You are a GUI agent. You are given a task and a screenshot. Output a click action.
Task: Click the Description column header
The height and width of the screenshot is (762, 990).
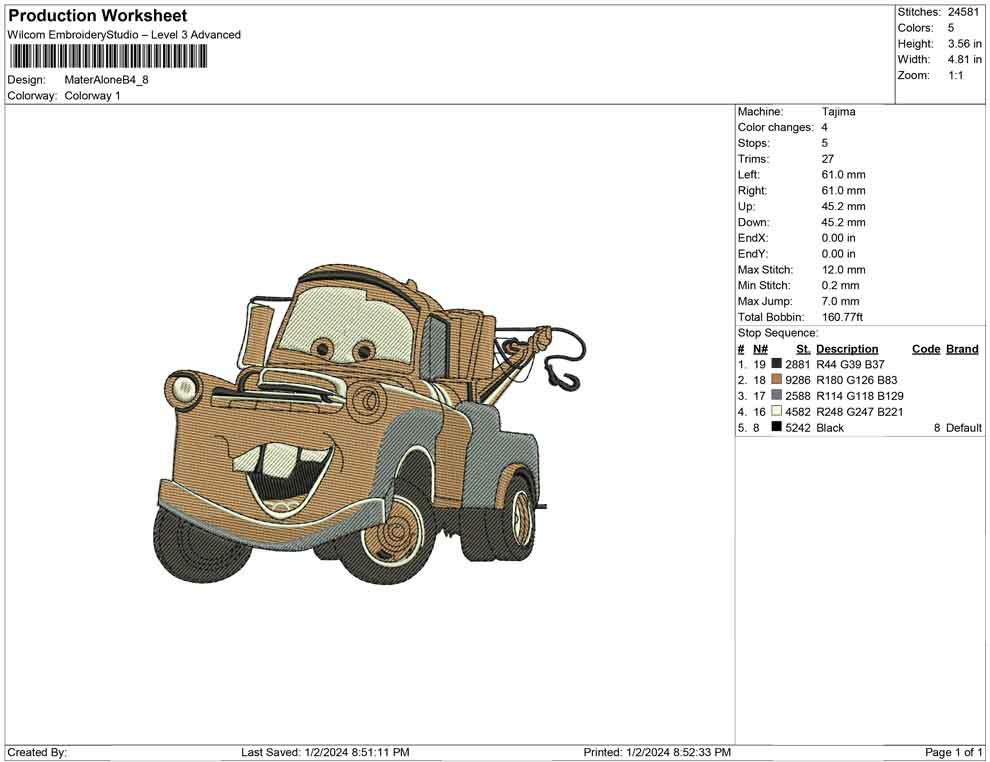[x=847, y=349]
